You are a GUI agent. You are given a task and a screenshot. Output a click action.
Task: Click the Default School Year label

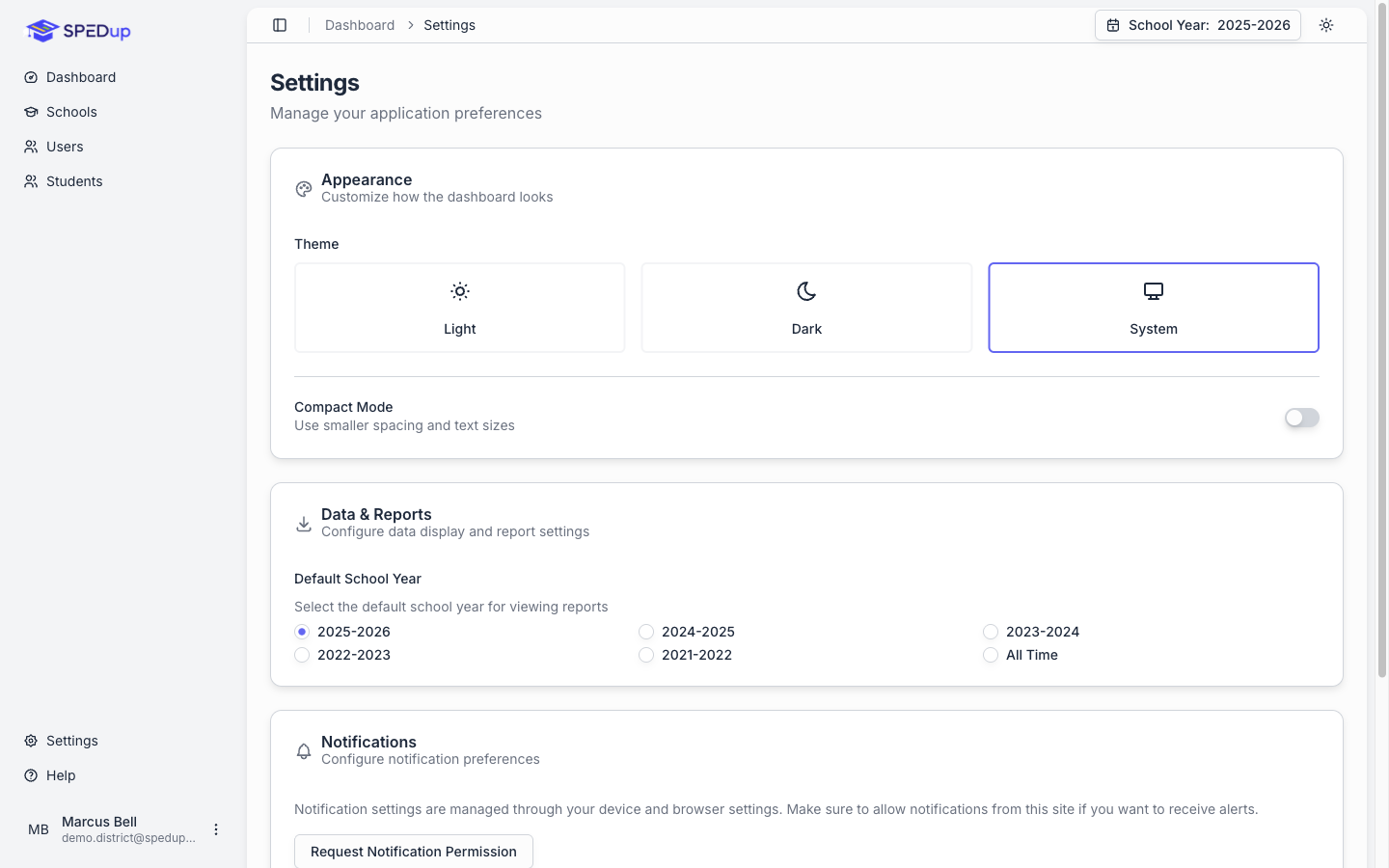[358, 579]
